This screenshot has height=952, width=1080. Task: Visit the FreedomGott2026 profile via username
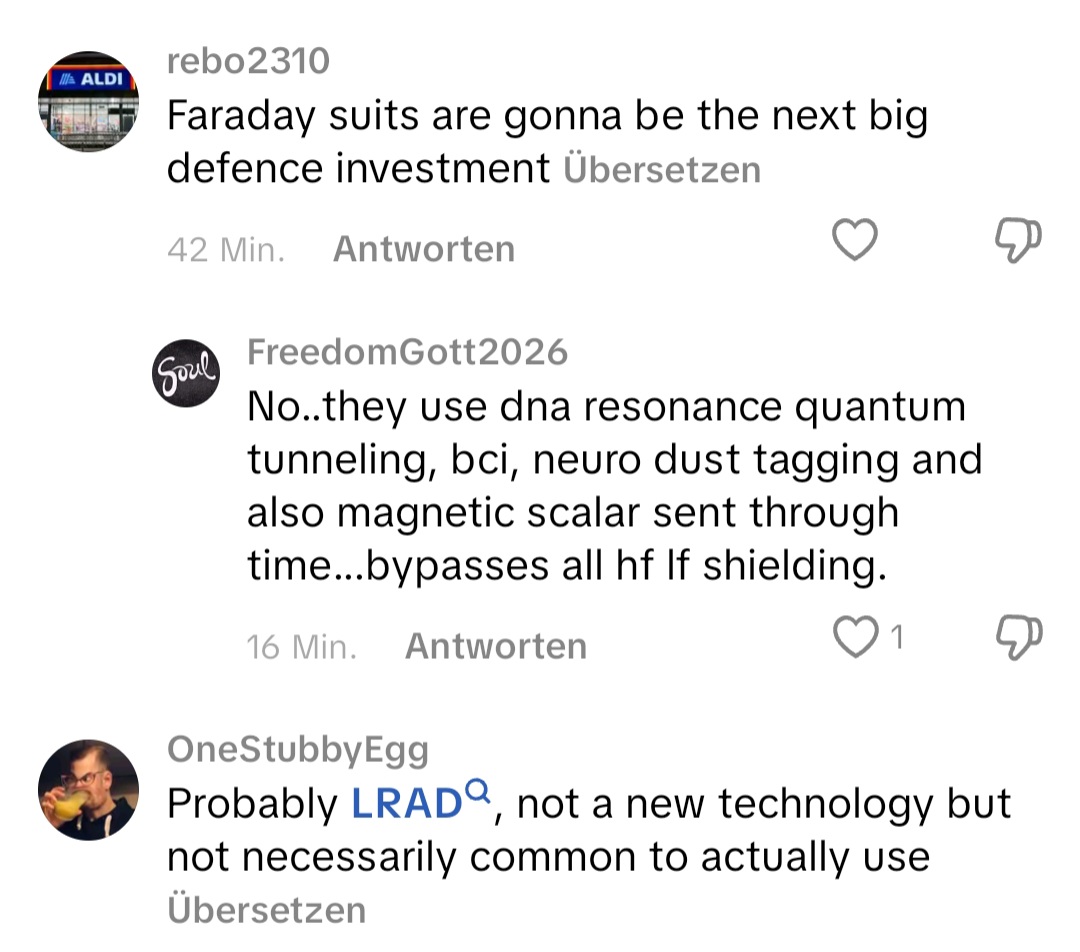407,352
